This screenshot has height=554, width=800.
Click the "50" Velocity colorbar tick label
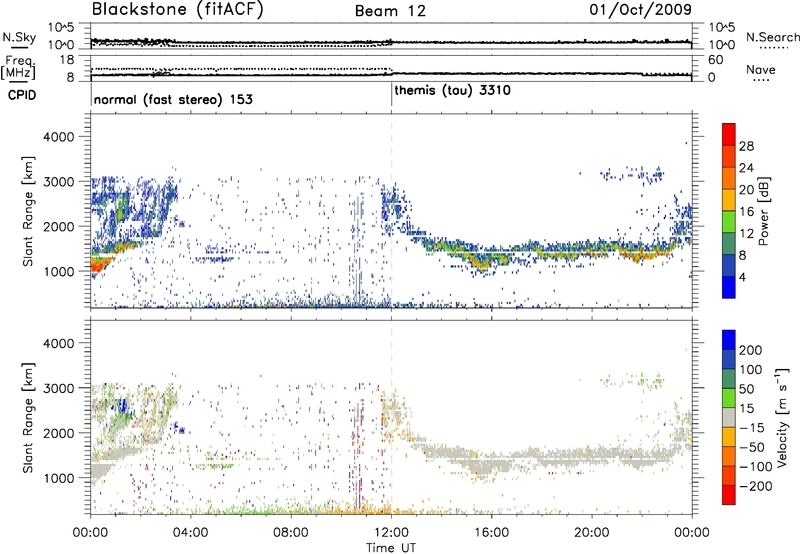pyautogui.click(x=747, y=389)
